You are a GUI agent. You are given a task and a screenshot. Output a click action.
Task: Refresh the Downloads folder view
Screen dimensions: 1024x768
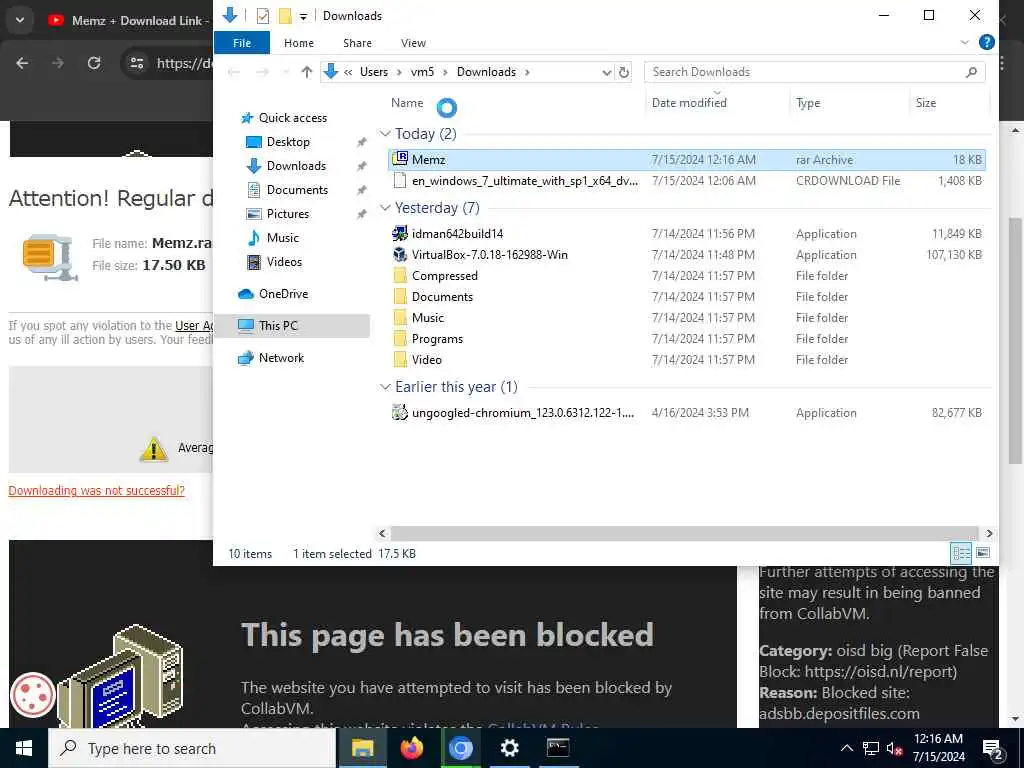point(624,72)
